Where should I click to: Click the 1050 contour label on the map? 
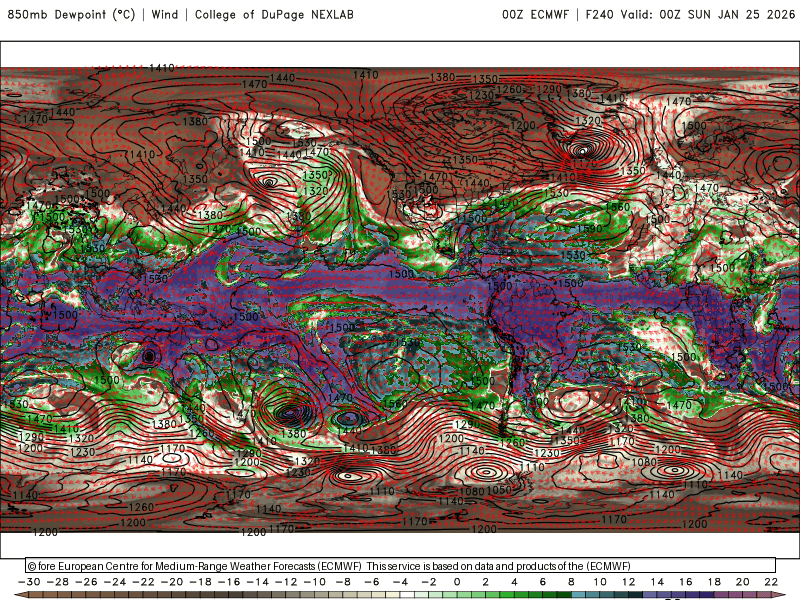[x=499, y=489]
